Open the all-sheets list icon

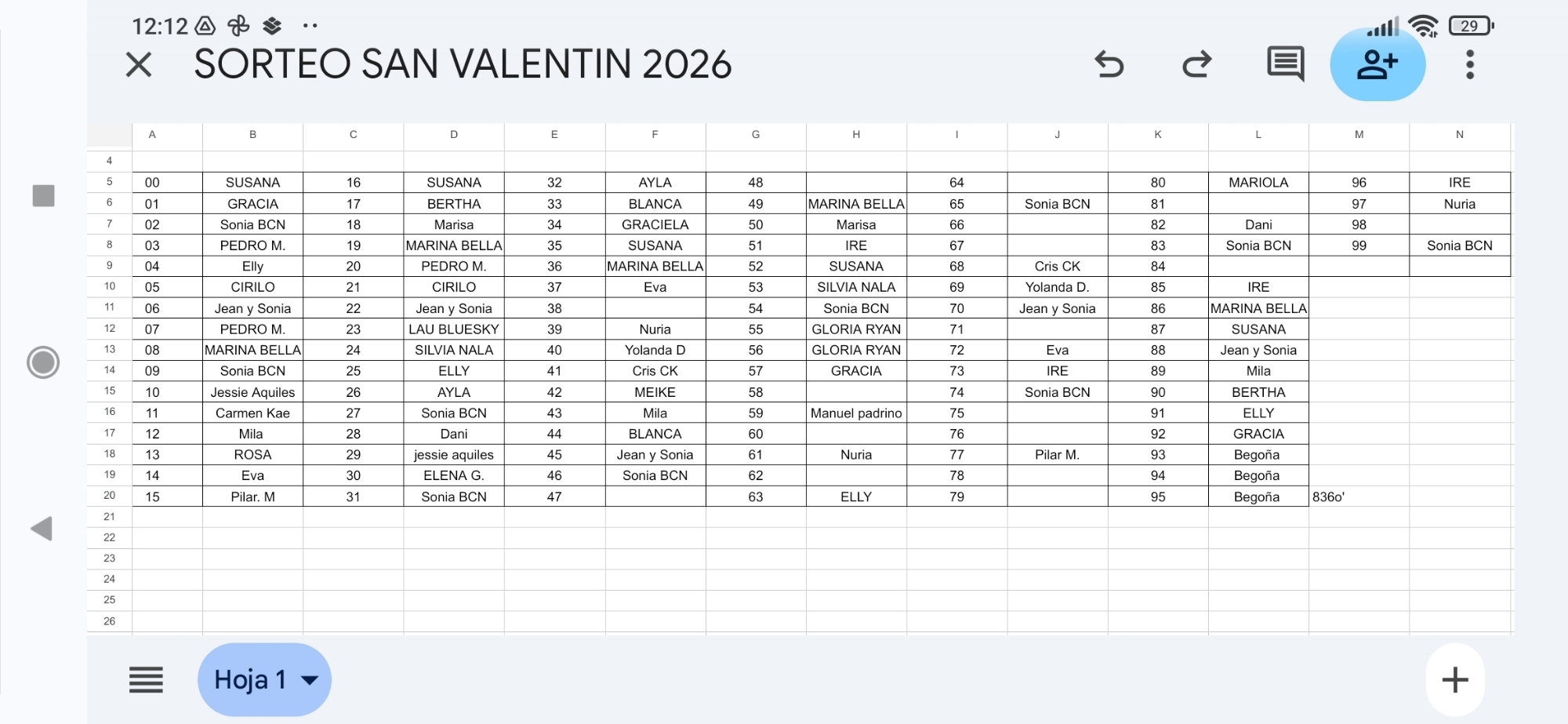pyautogui.click(x=146, y=680)
